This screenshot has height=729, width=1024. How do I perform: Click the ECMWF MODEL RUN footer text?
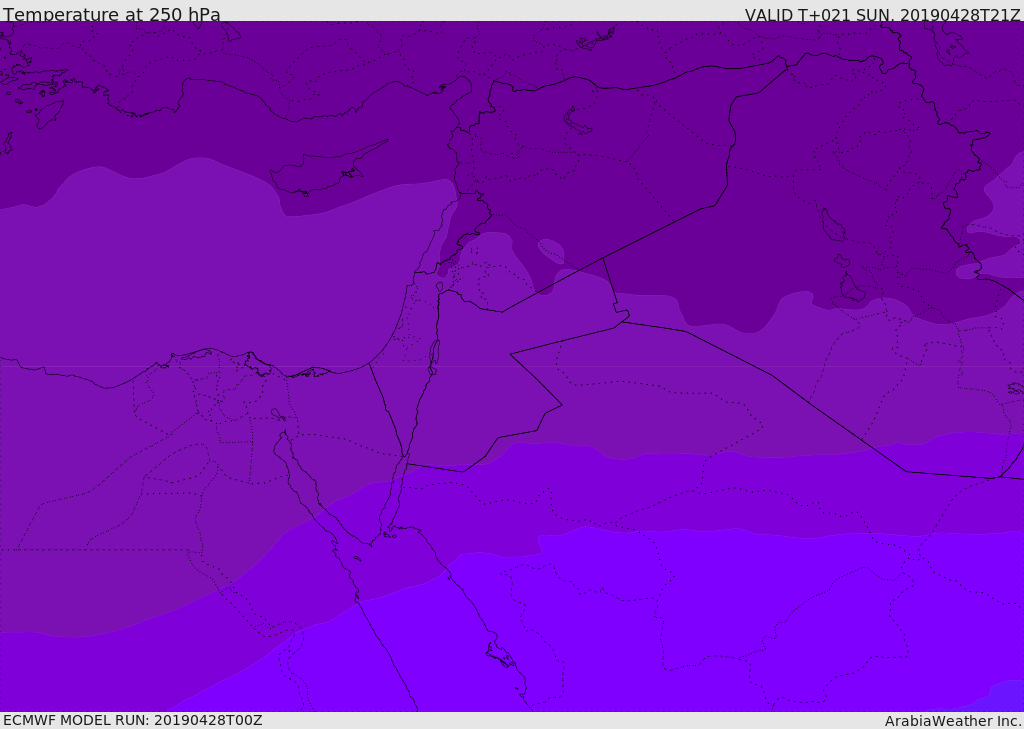[133, 720]
